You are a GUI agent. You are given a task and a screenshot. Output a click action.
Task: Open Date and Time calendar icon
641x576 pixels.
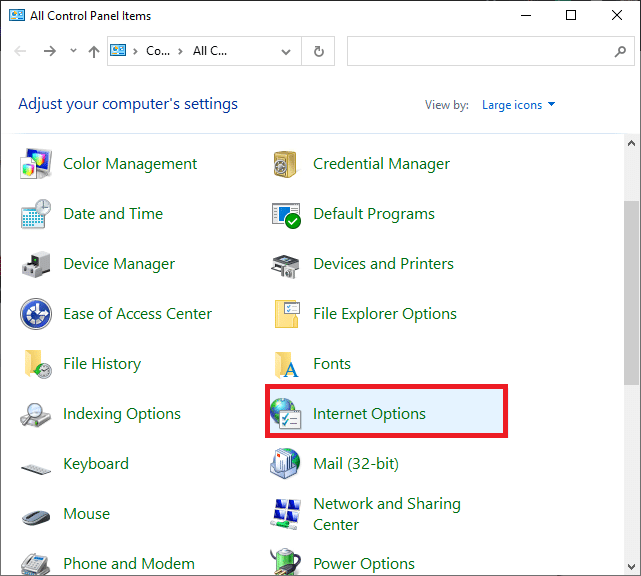tap(37, 214)
